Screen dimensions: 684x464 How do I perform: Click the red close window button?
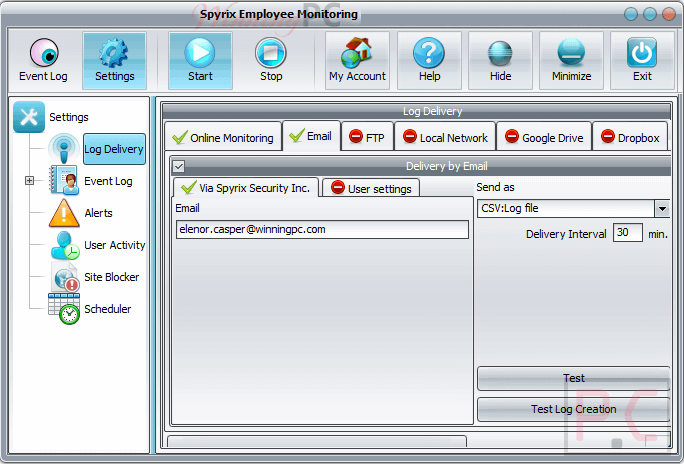pos(669,14)
